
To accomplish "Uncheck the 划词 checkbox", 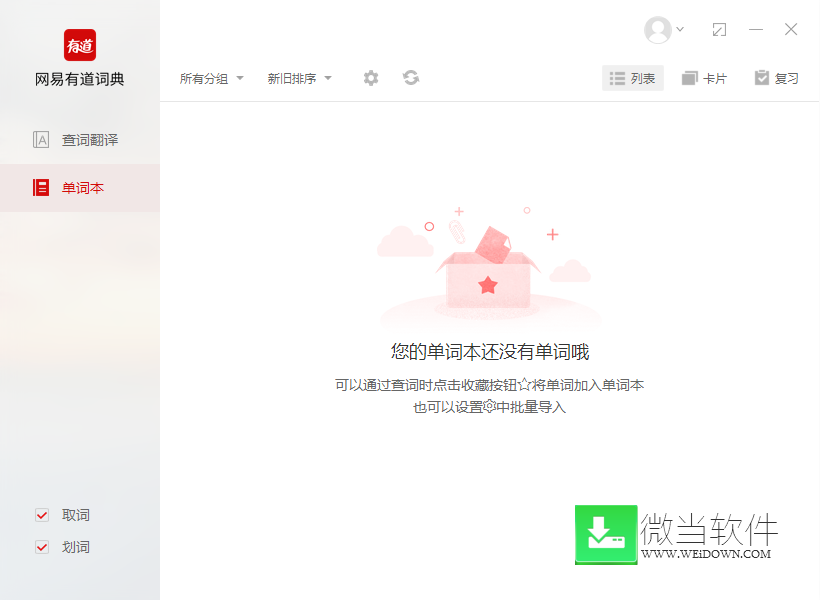I will (x=42, y=547).
